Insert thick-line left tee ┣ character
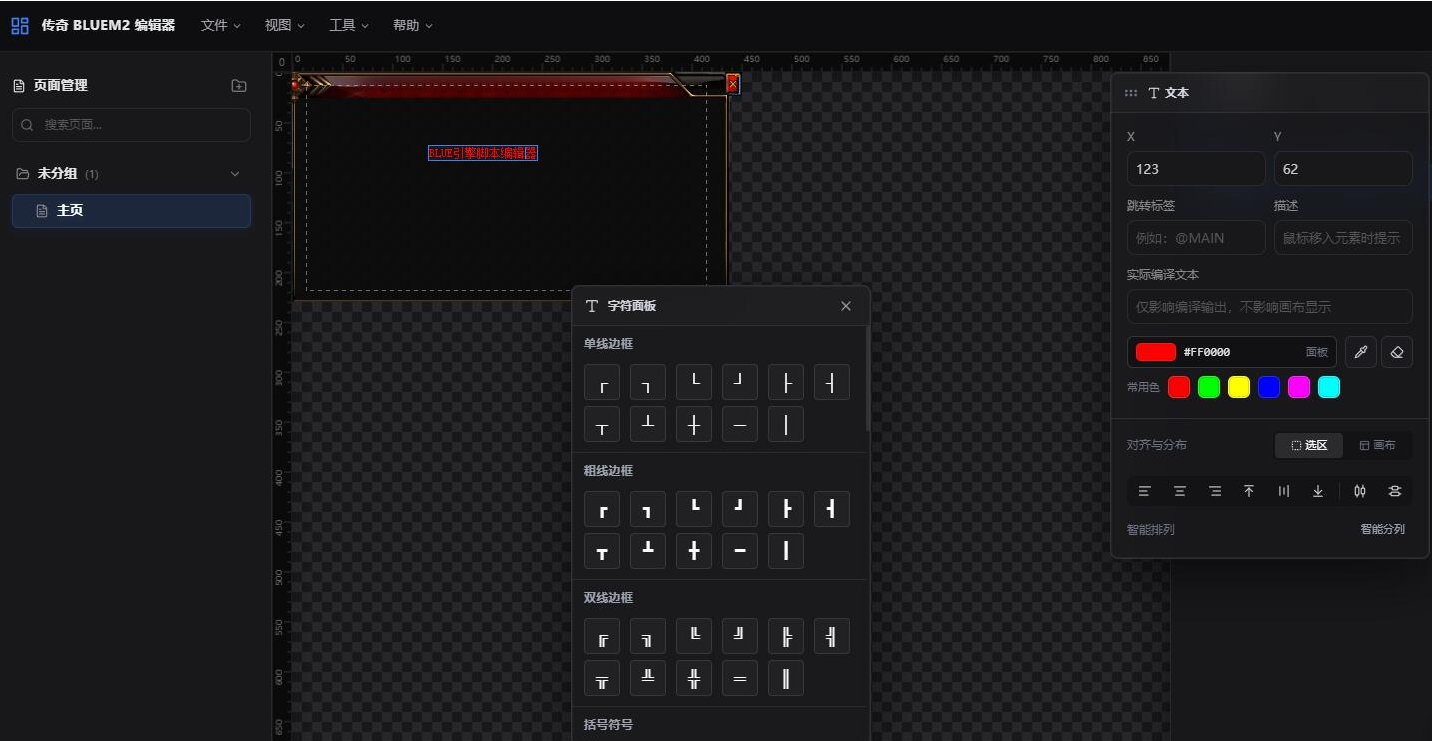The image size is (1432, 741). click(x=786, y=509)
